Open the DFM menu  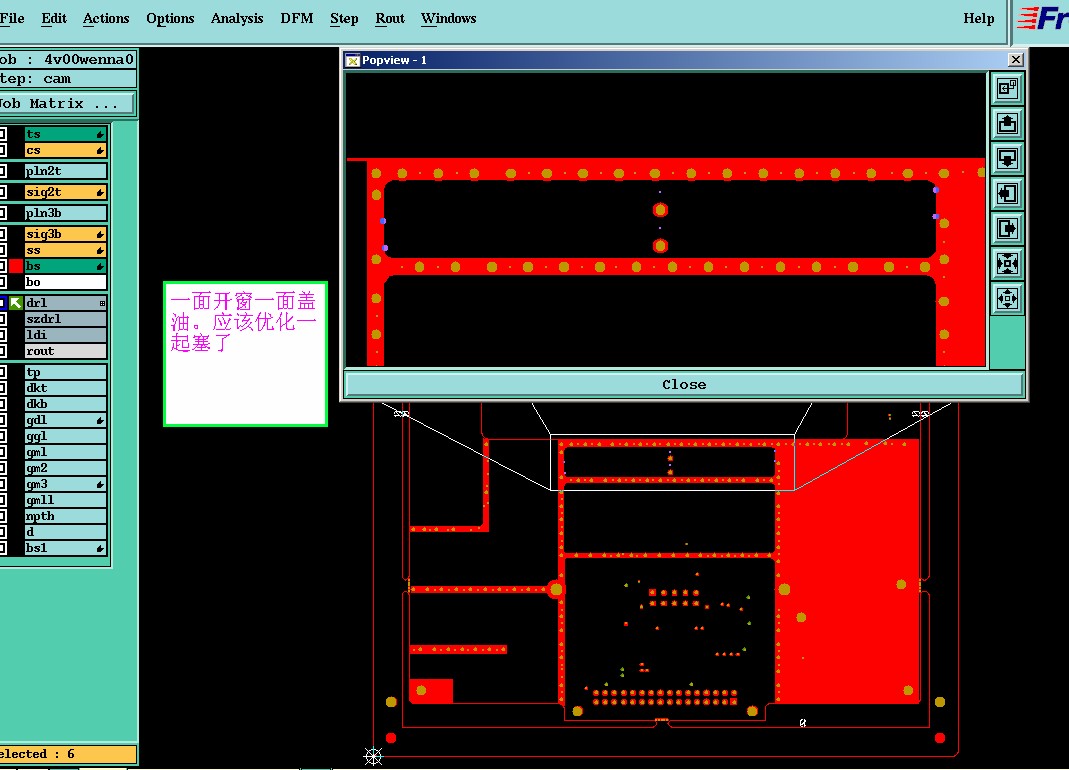[x=297, y=18]
